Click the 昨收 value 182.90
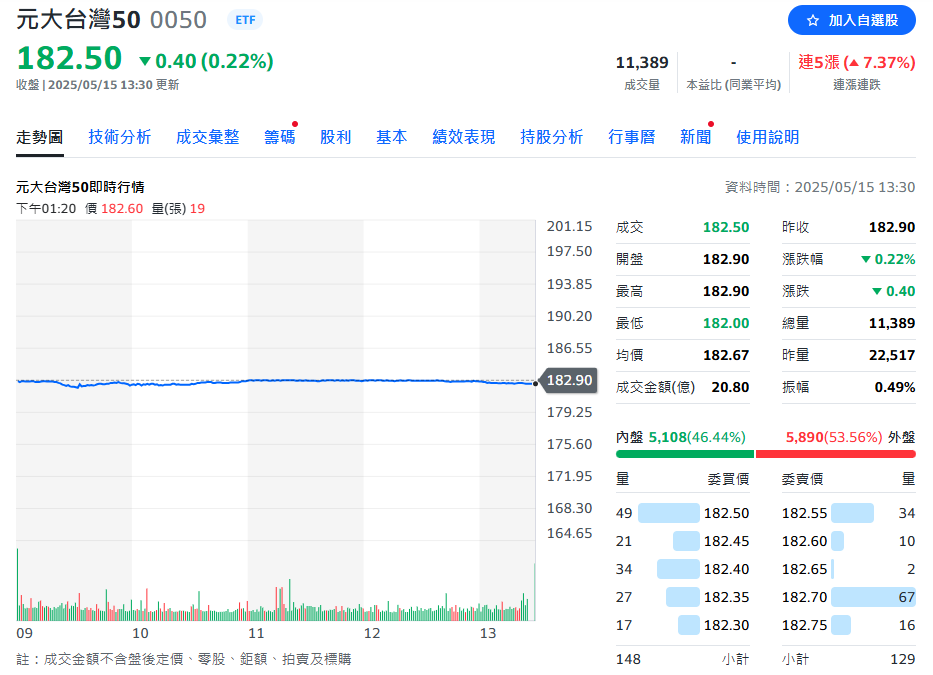Image resolution: width=933 pixels, height=675 pixels. coord(891,227)
